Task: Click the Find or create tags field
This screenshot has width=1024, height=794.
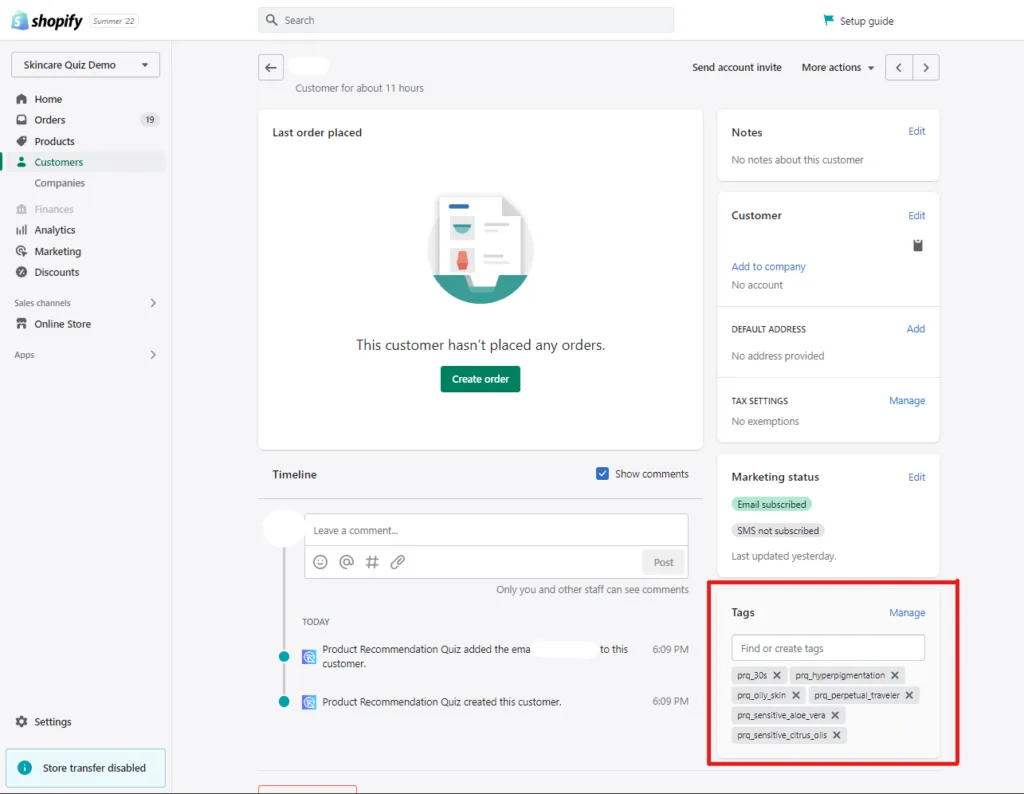Action: (827, 648)
